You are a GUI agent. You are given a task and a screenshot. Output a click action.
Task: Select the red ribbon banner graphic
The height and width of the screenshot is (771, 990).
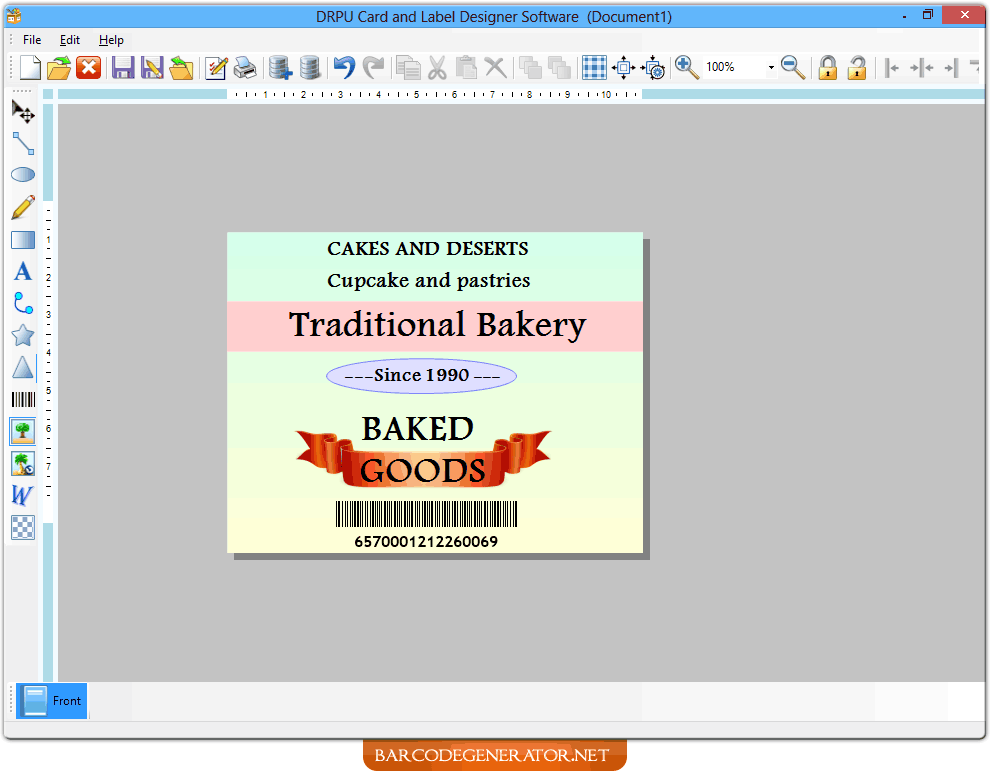point(423,459)
